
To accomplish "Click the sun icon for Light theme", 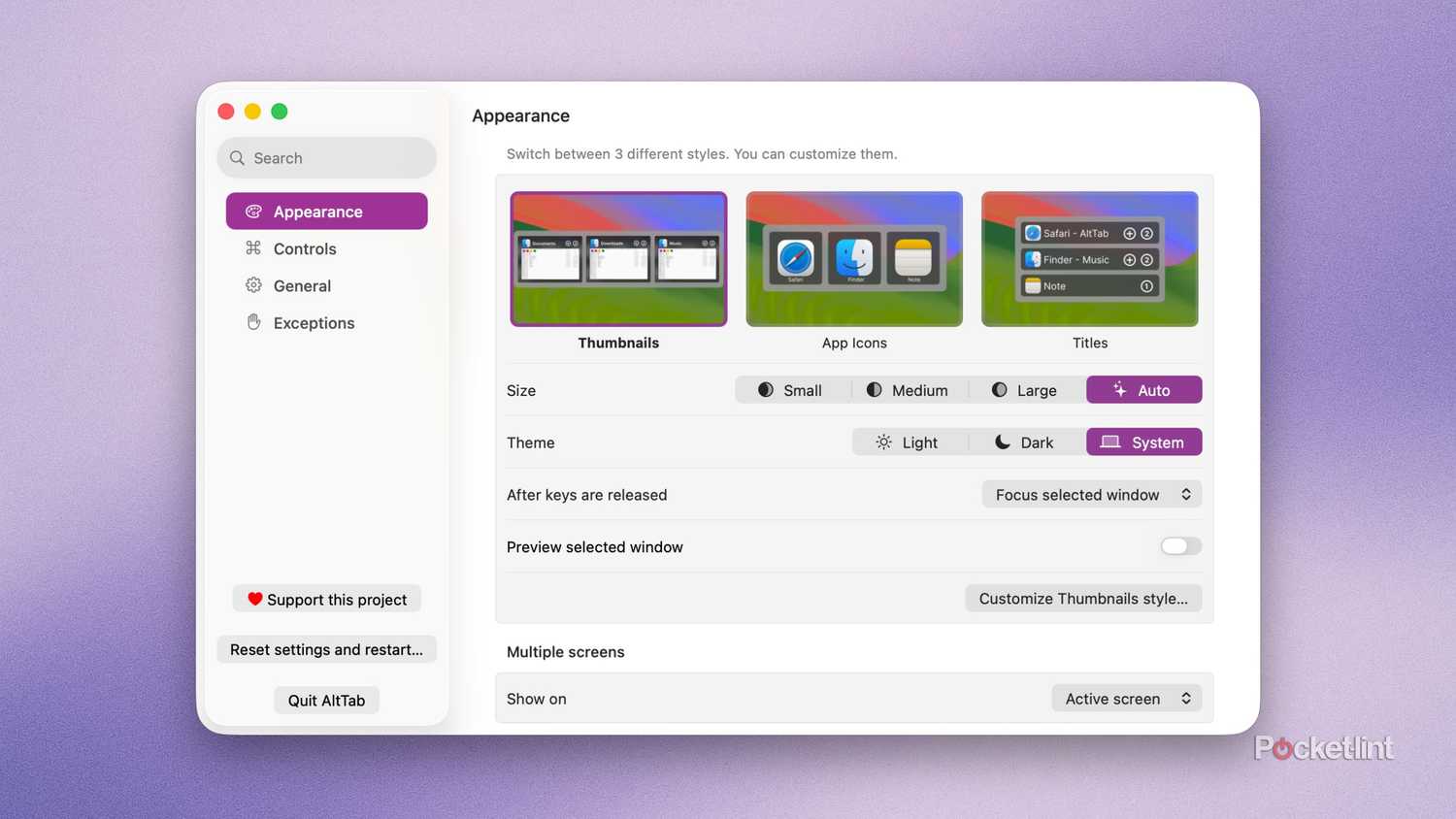I will coord(883,442).
